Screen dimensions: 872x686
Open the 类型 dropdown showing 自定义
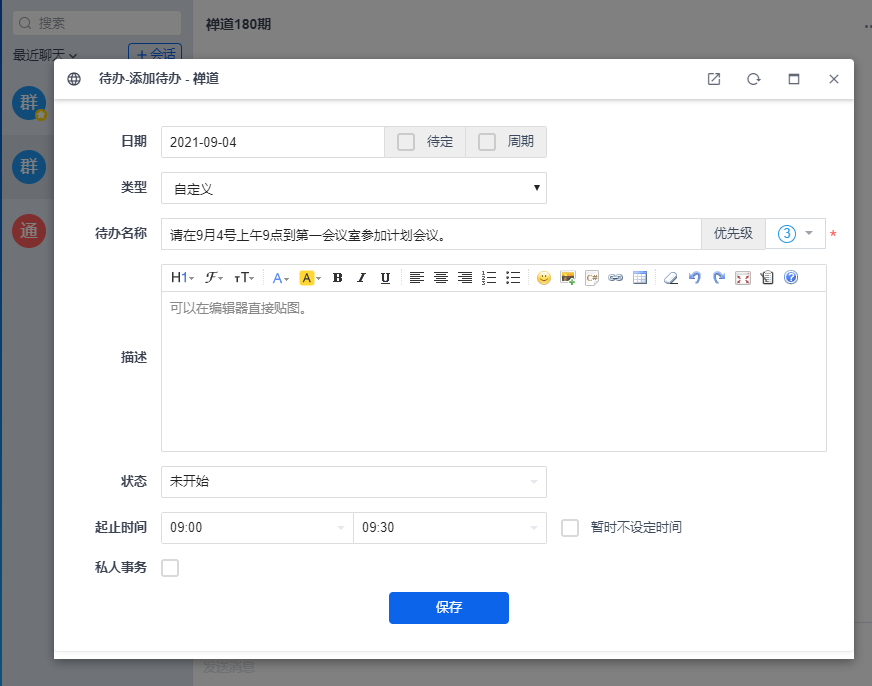353,188
